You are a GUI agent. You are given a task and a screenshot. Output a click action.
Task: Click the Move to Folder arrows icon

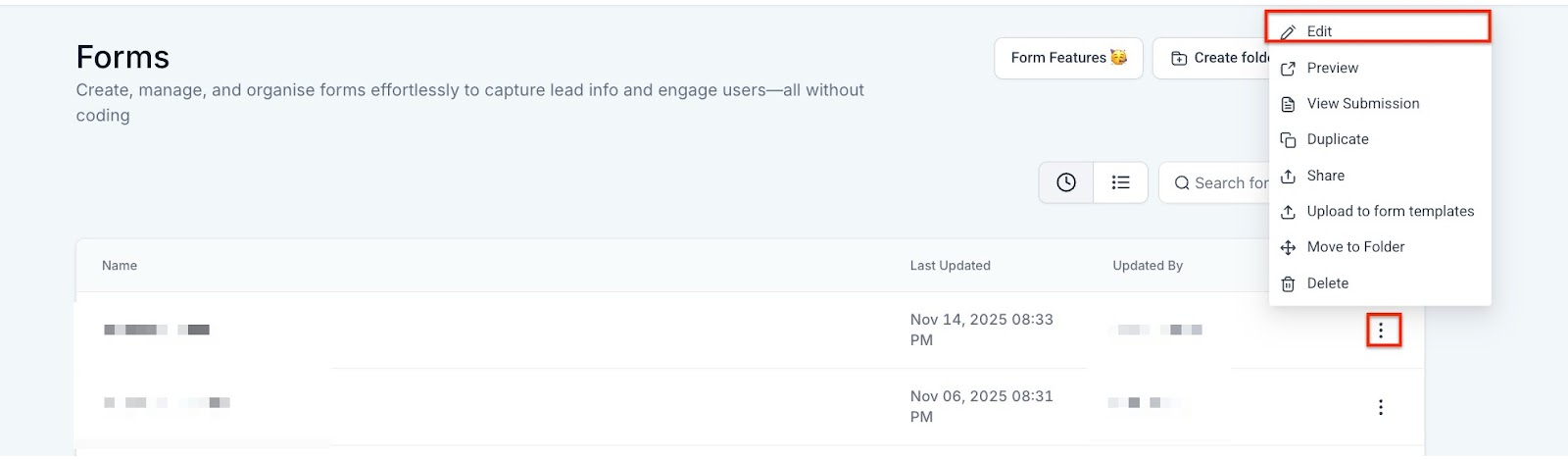(x=1288, y=247)
